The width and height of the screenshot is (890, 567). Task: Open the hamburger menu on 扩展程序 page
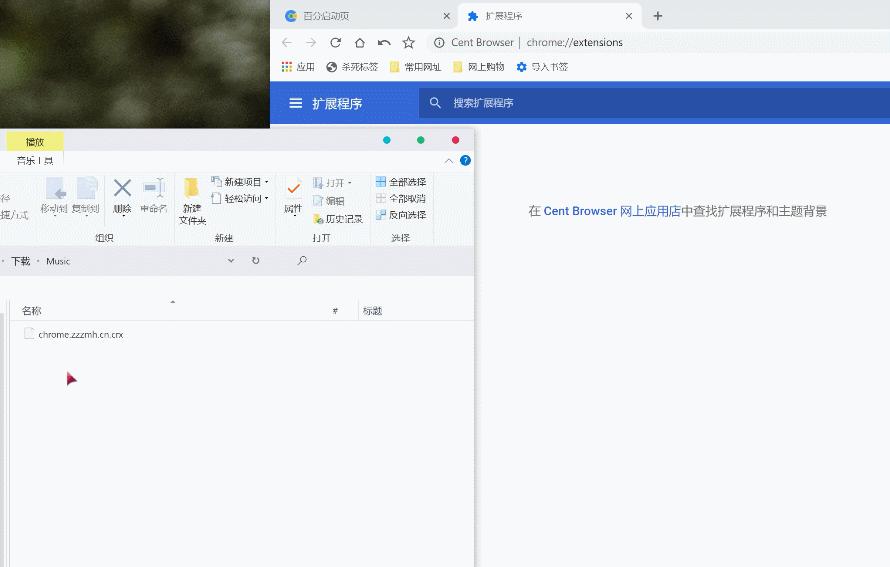[x=296, y=103]
